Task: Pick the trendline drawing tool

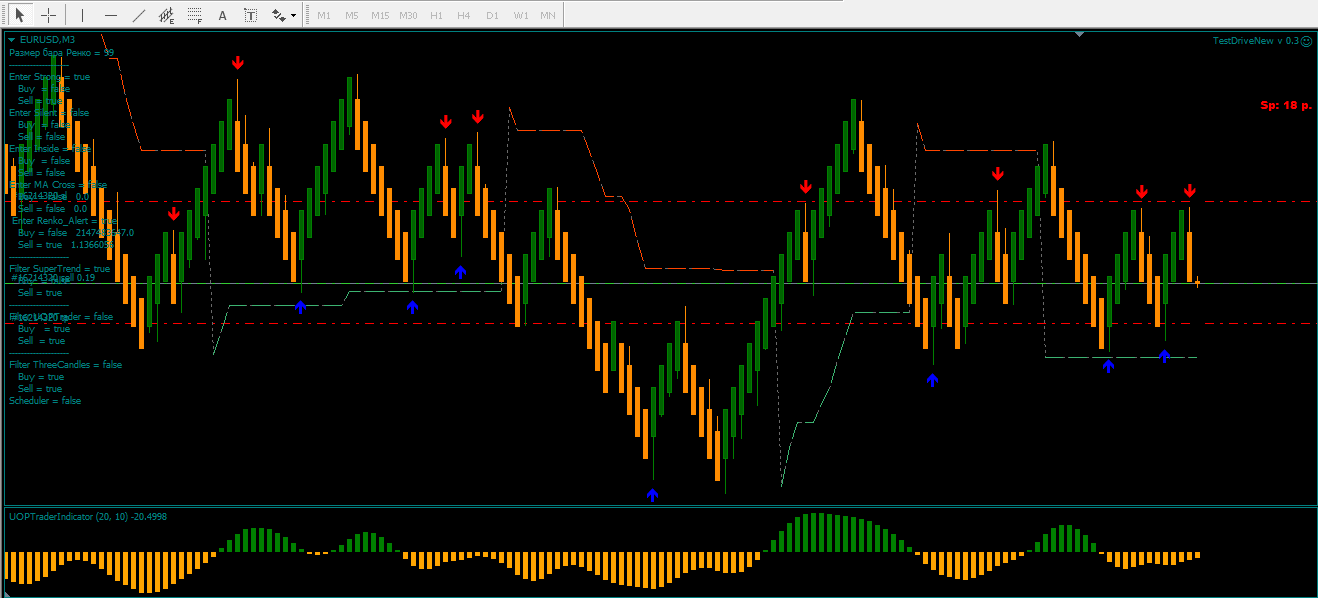Action: 138,15
